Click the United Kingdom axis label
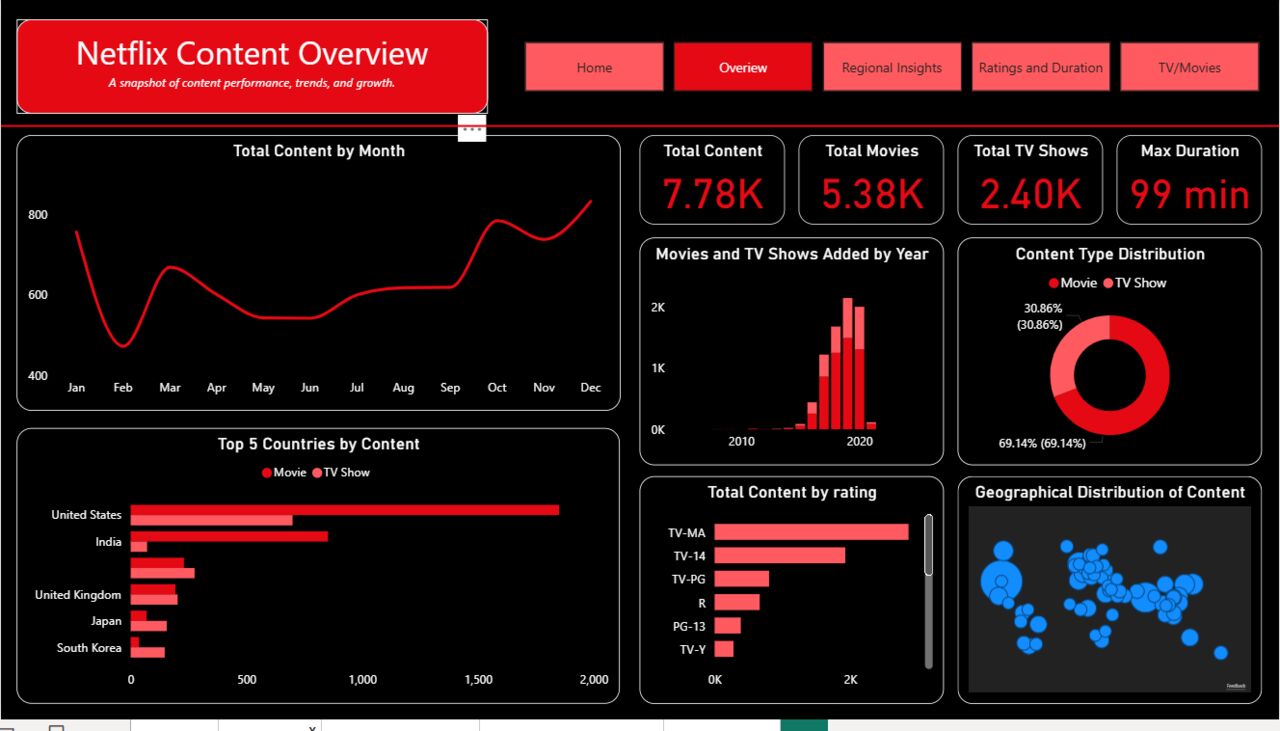Viewport: 1280px width, 731px height. coord(78,595)
